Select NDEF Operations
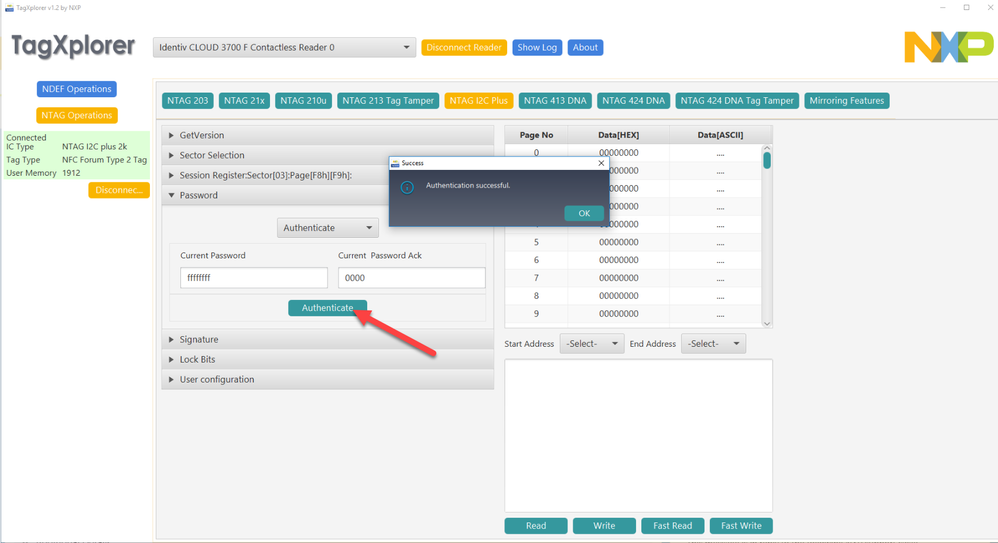This screenshot has width=998, height=543. tap(76, 89)
